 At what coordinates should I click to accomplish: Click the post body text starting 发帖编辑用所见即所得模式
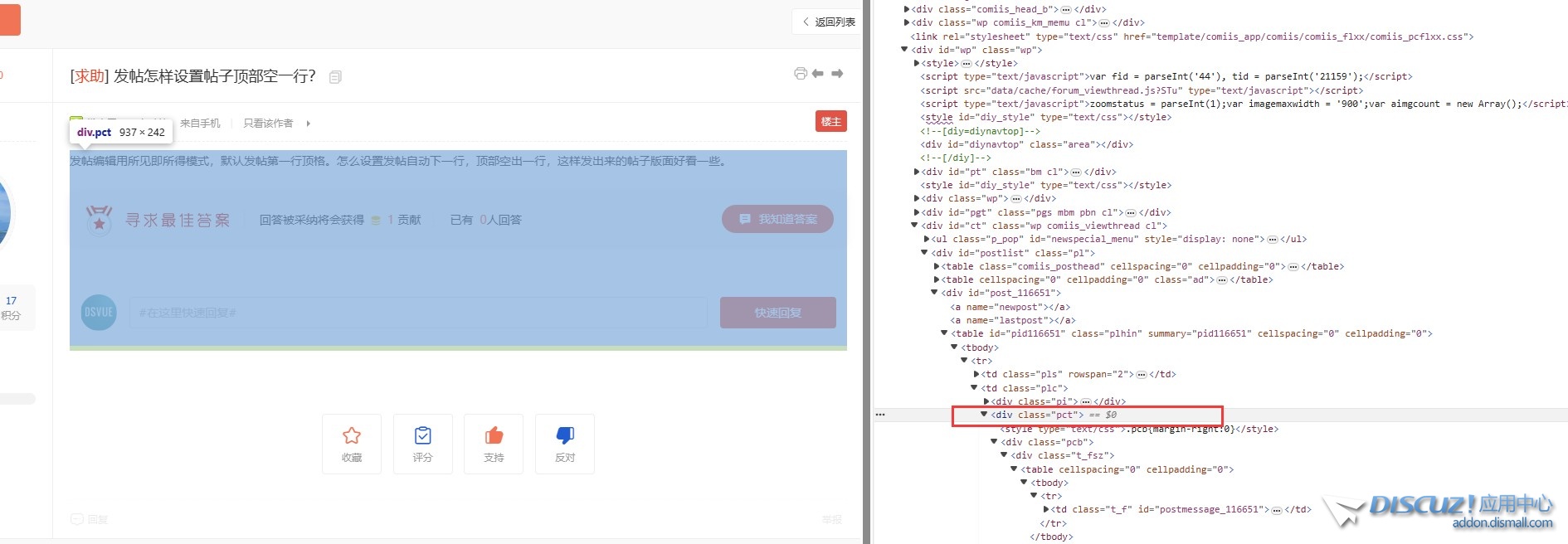(x=398, y=161)
